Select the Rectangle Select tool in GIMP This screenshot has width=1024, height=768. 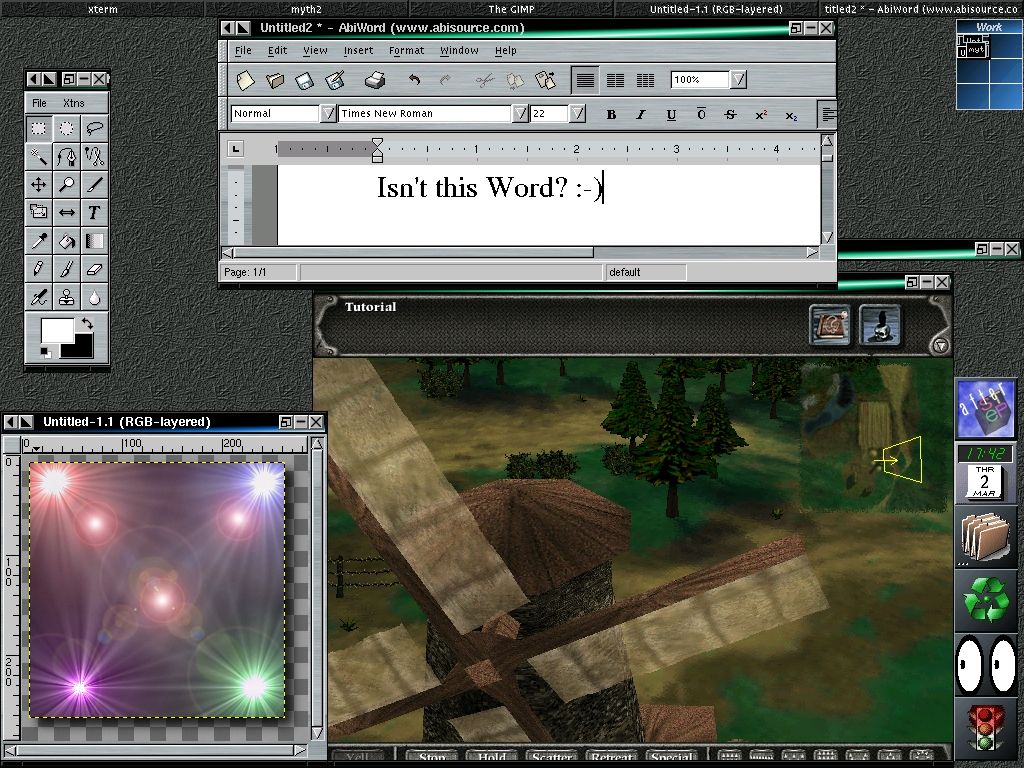pyautogui.click(x=38, y=128)
